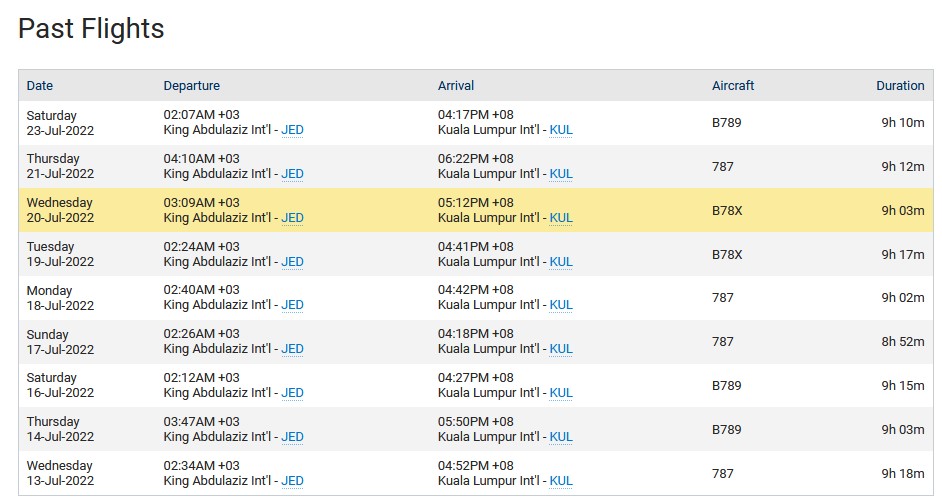Screen dimensions: 942x498
Task: Click the Date column header
Action: [40, 85]
